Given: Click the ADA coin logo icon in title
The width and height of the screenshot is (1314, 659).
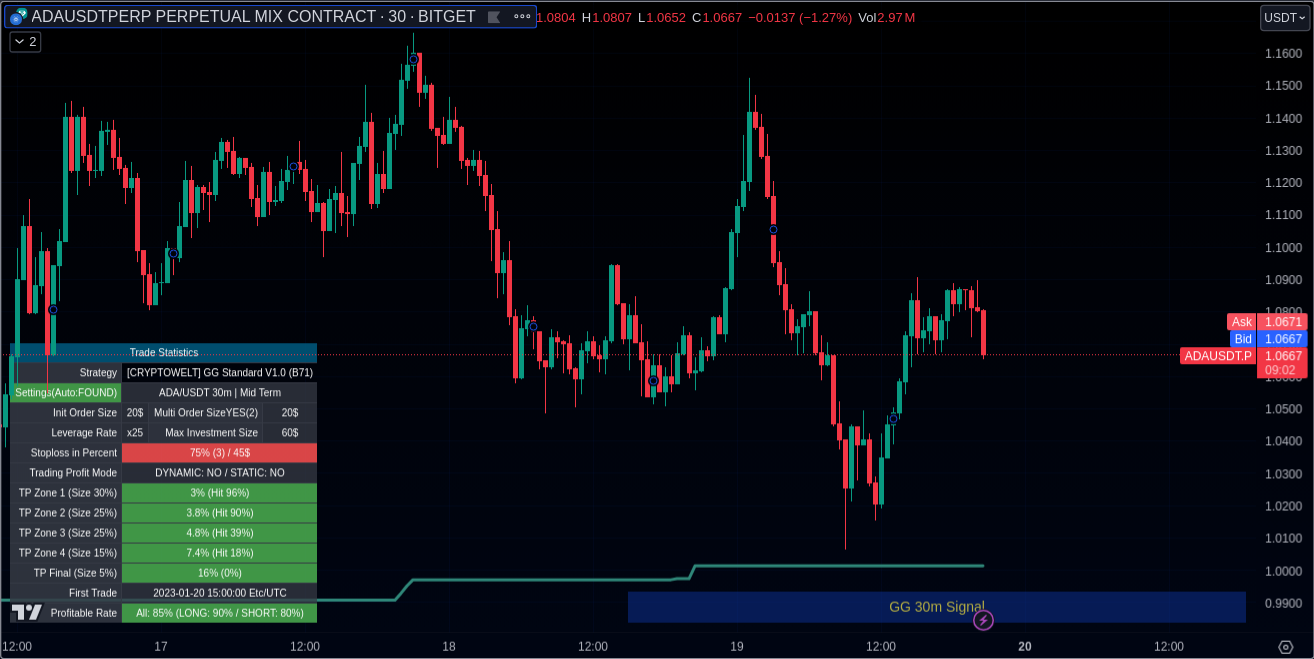Looking at the screenshot, I should click(x=18, y=16).
